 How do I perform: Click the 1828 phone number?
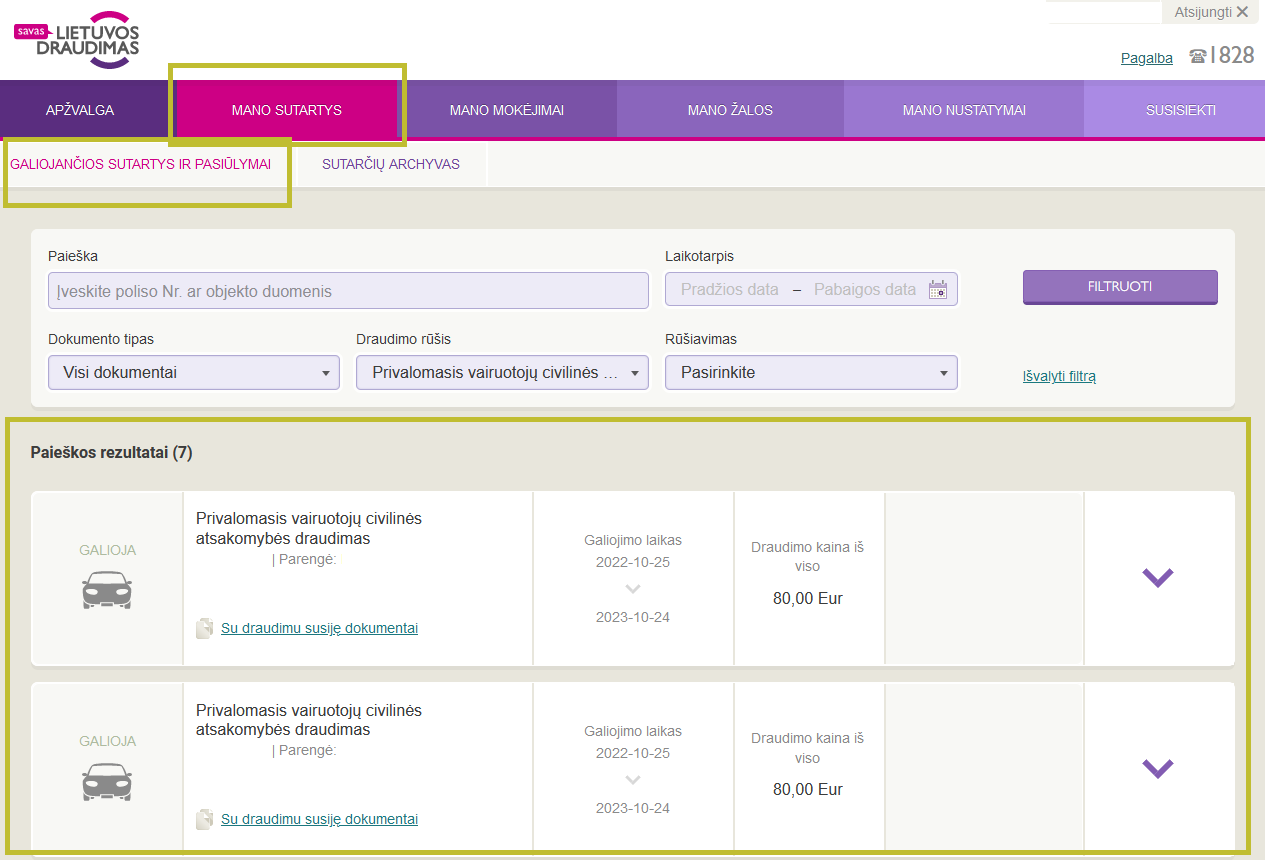coord(1232,56)
